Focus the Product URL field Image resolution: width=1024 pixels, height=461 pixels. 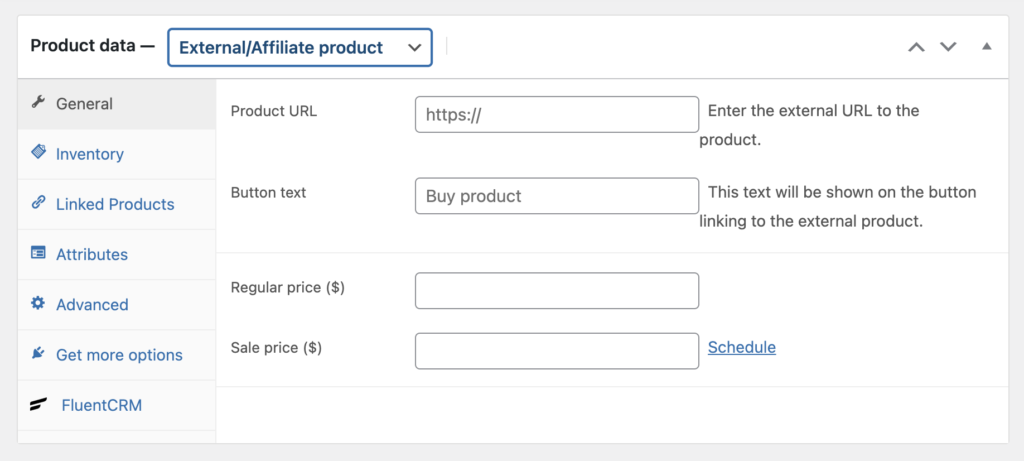557,115
